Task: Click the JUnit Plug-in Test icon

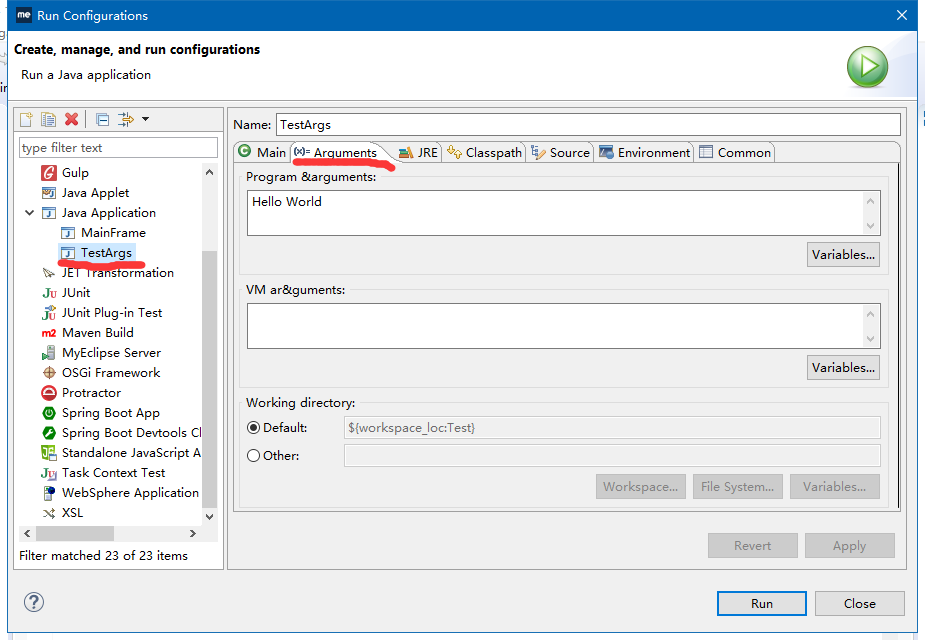Action: [49, 313]
